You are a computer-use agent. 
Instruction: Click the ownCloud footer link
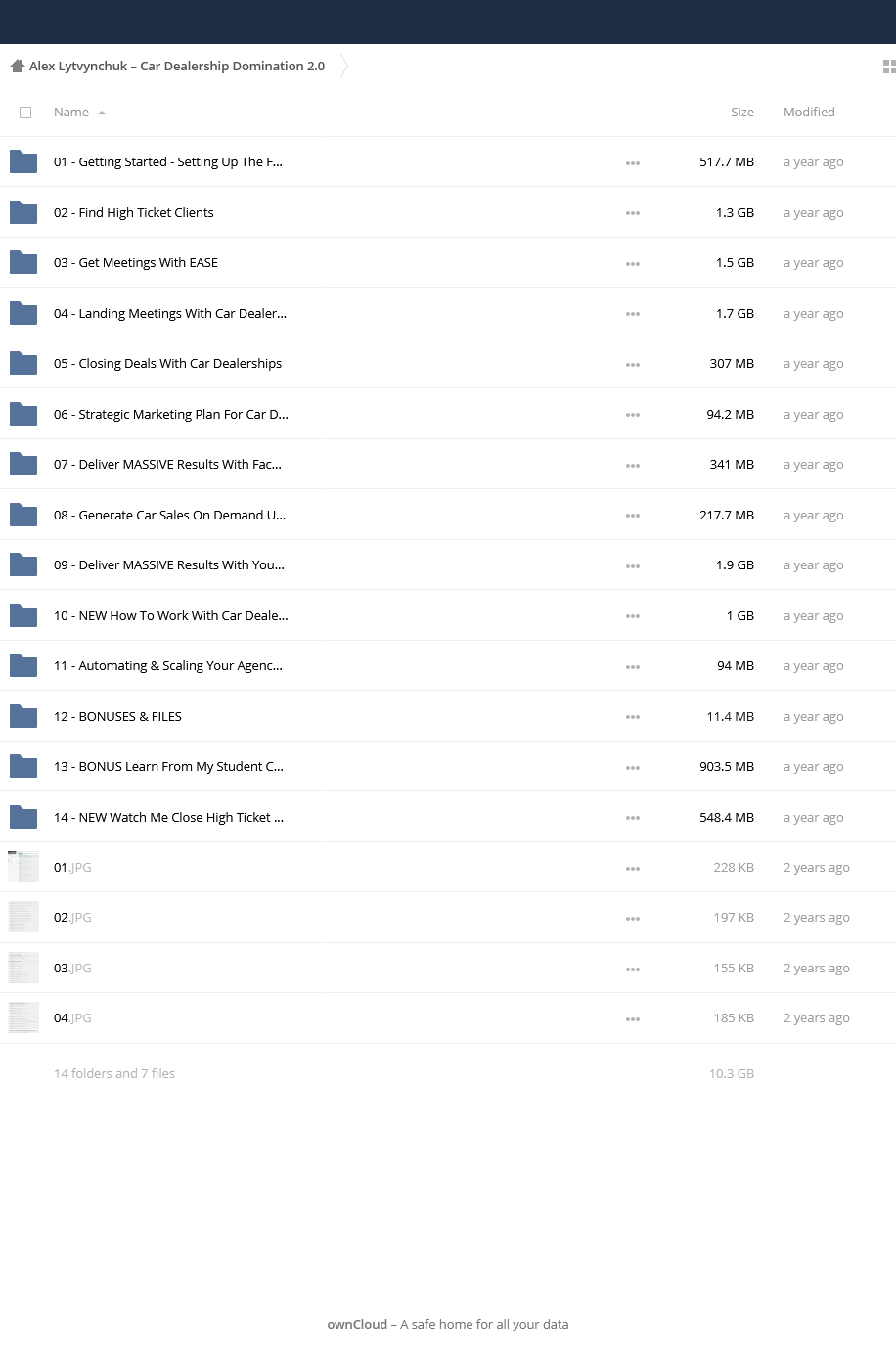pyautogui.click(x=357, y=1324)
